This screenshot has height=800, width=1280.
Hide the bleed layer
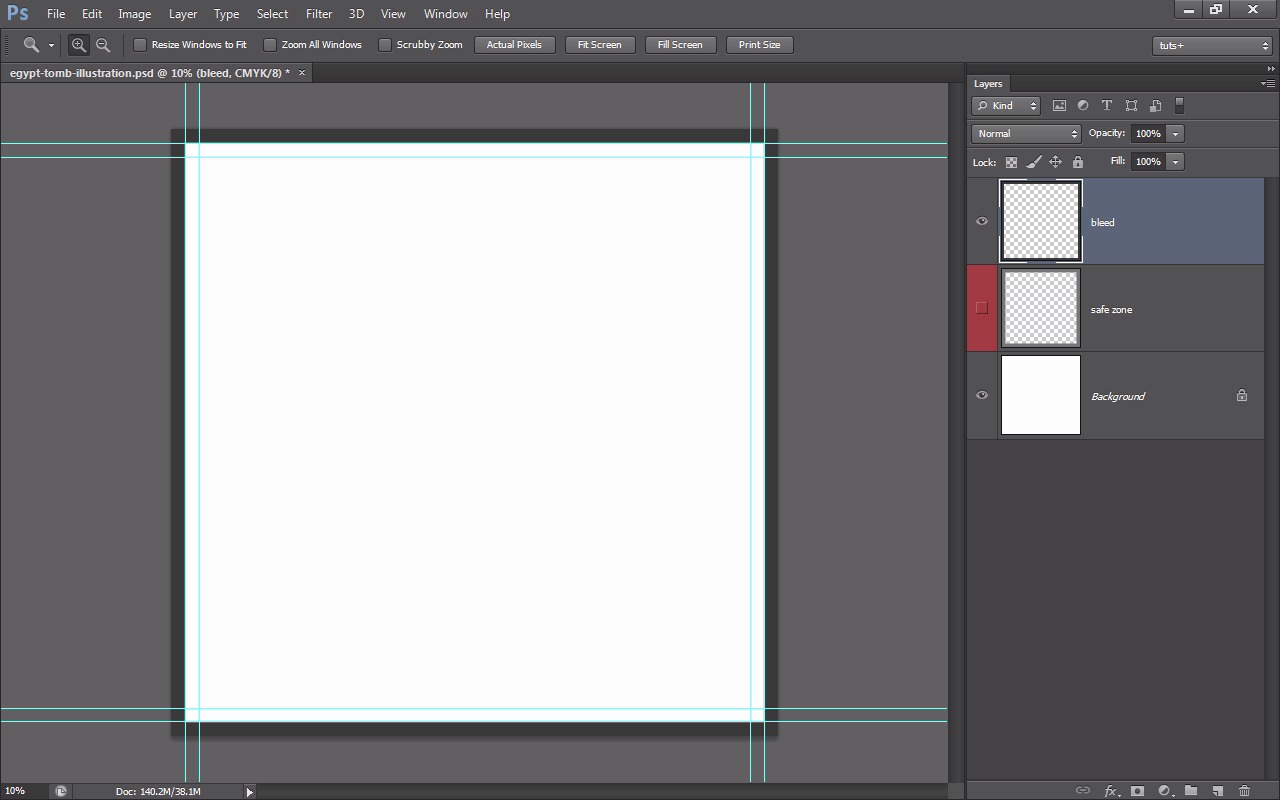[x=982, y=221]
